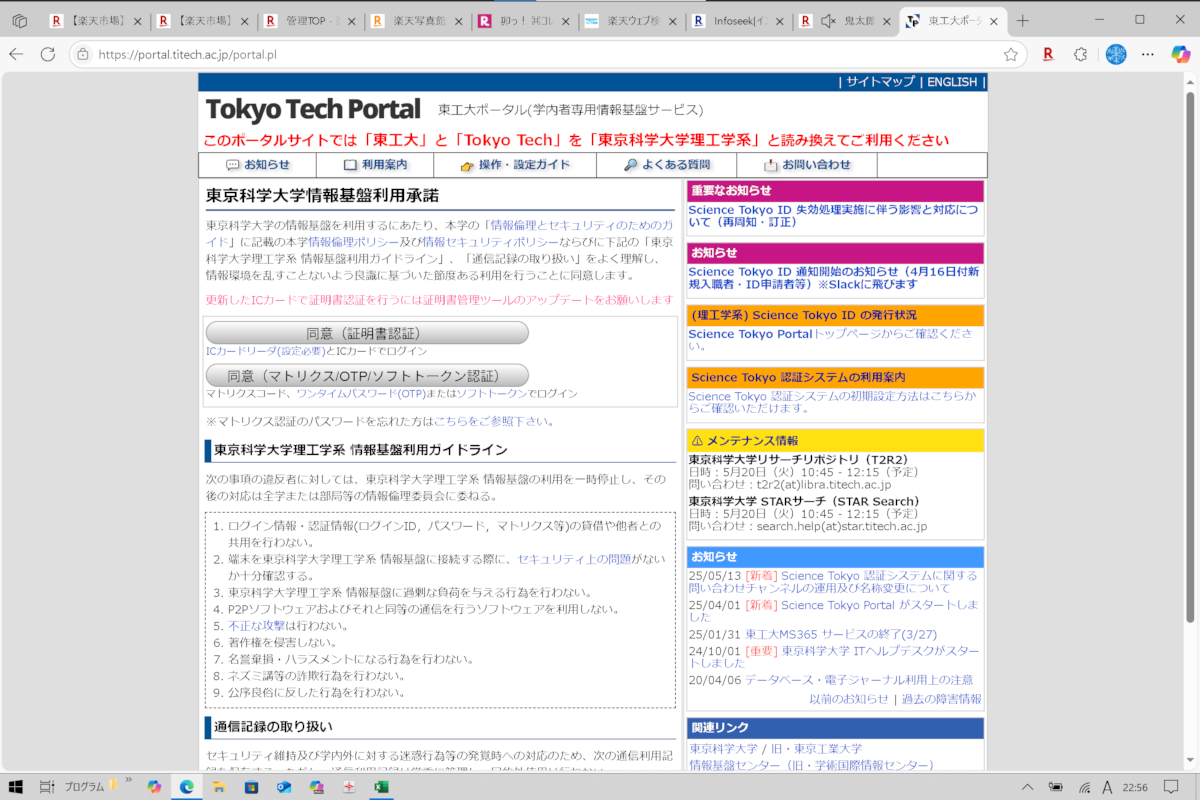Open Task View on the taskbar
The image size is (1200, 800).
tap(48, 787)
